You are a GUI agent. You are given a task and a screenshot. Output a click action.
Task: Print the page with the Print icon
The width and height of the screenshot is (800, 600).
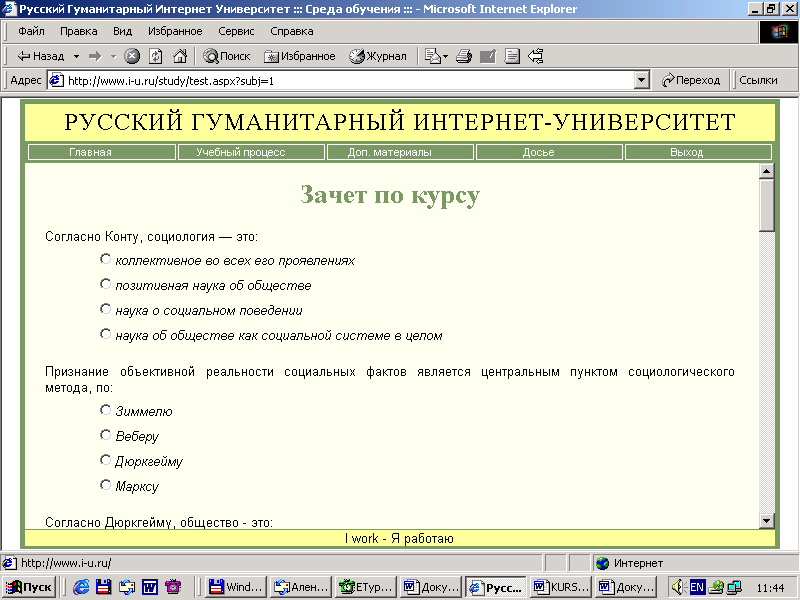464,56
